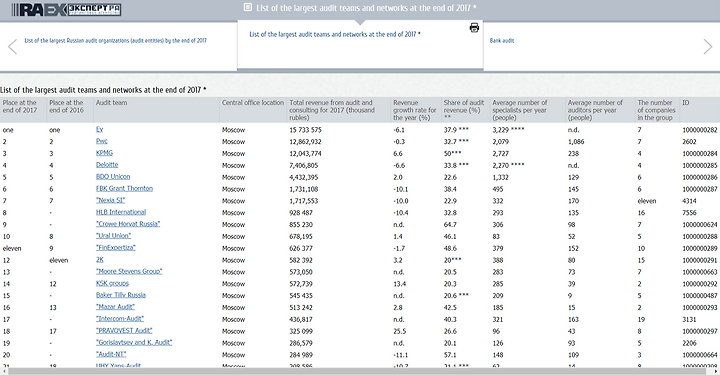The width and height of the screenshot is (720, 375).
Task: Open the KPMG link
Action: pos(104,153)
